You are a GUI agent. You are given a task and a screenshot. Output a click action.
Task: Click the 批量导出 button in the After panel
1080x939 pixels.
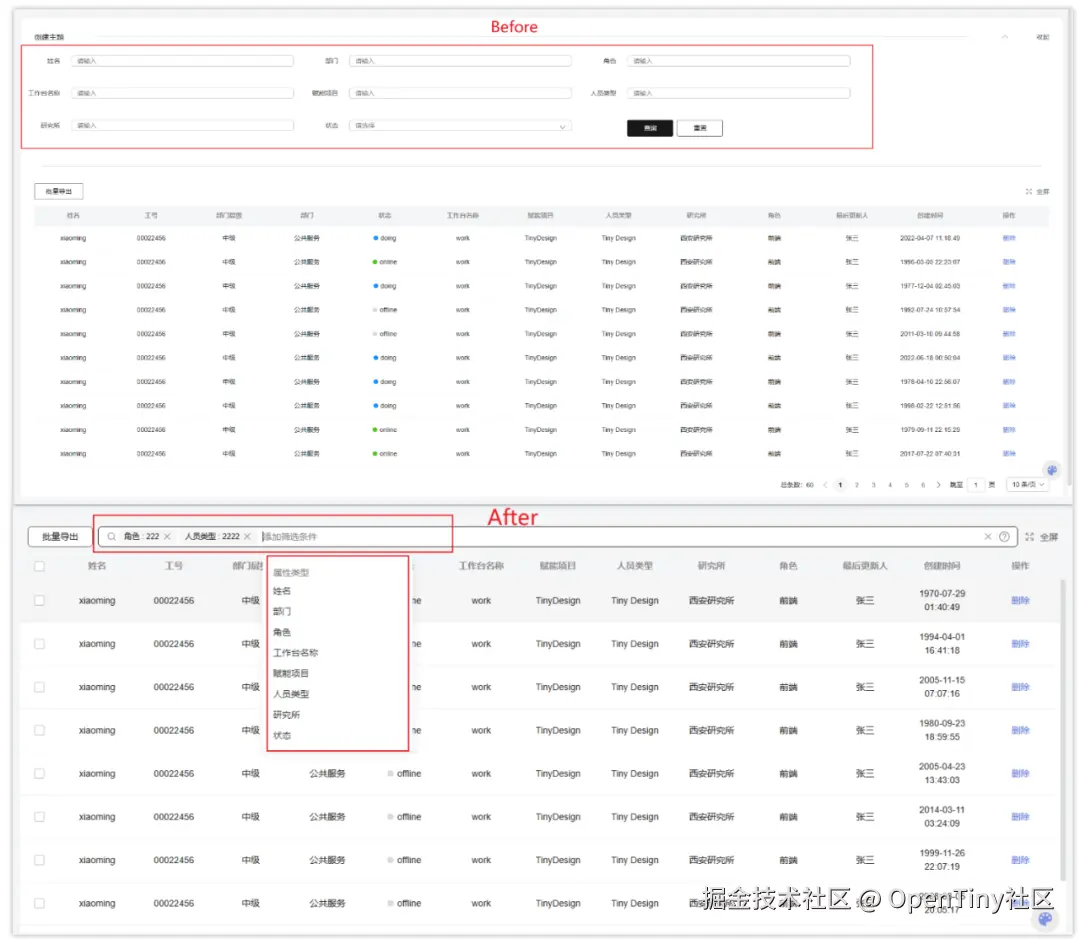pos(60,537)
